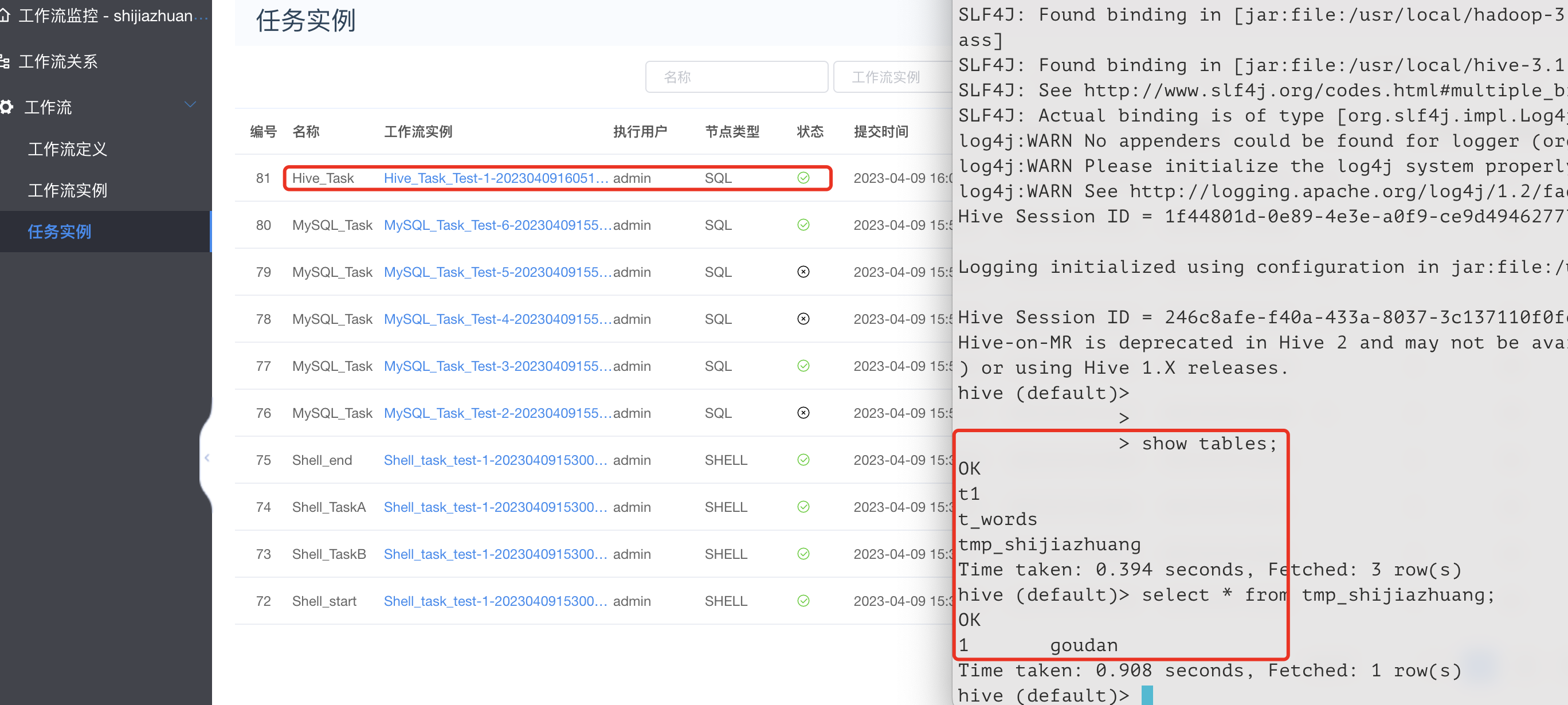1568x705 pixels.
Task: Click the 工作流关系 sidebar icon
Action: pyautogui.click(x=5, y=61)
